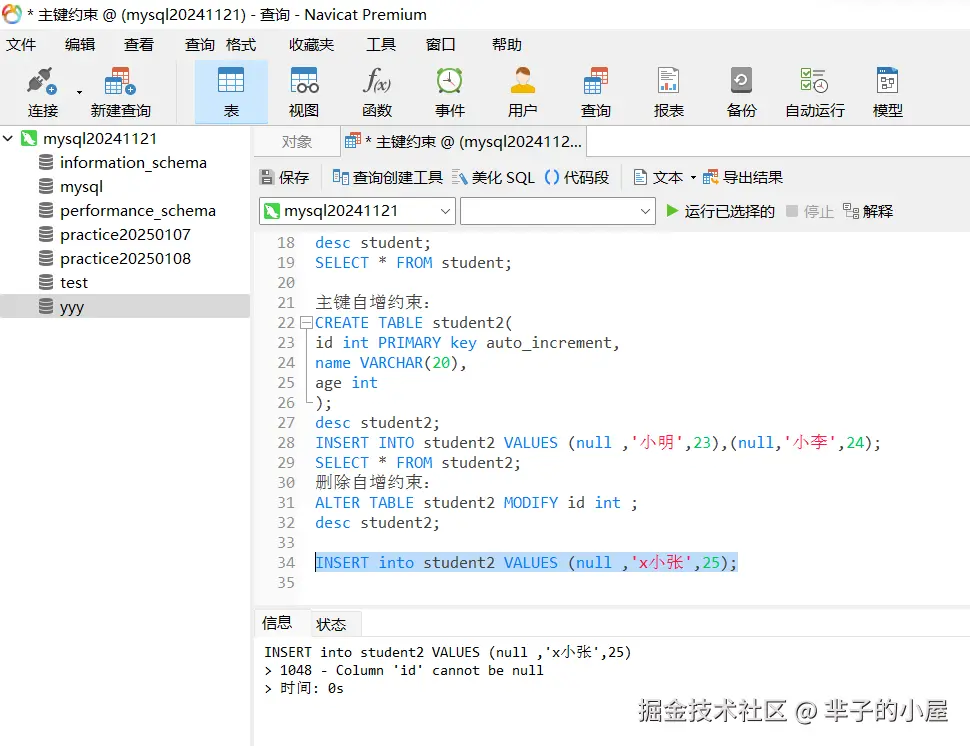The image size is (970, 746).
Task: Open the 备份 (Backup) toolbar icon
Action: pos(742,92)
